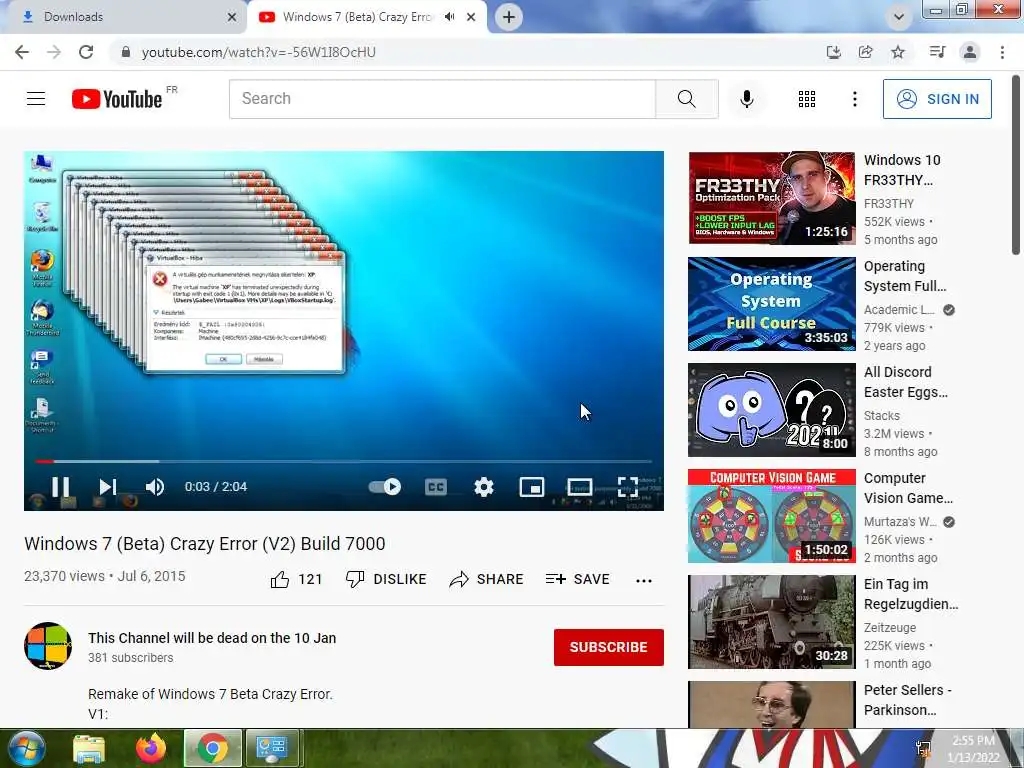Open Operating System Full Course thumbnail
The height and width of the screenshot is (768, 1024).
tap(771, 304)
